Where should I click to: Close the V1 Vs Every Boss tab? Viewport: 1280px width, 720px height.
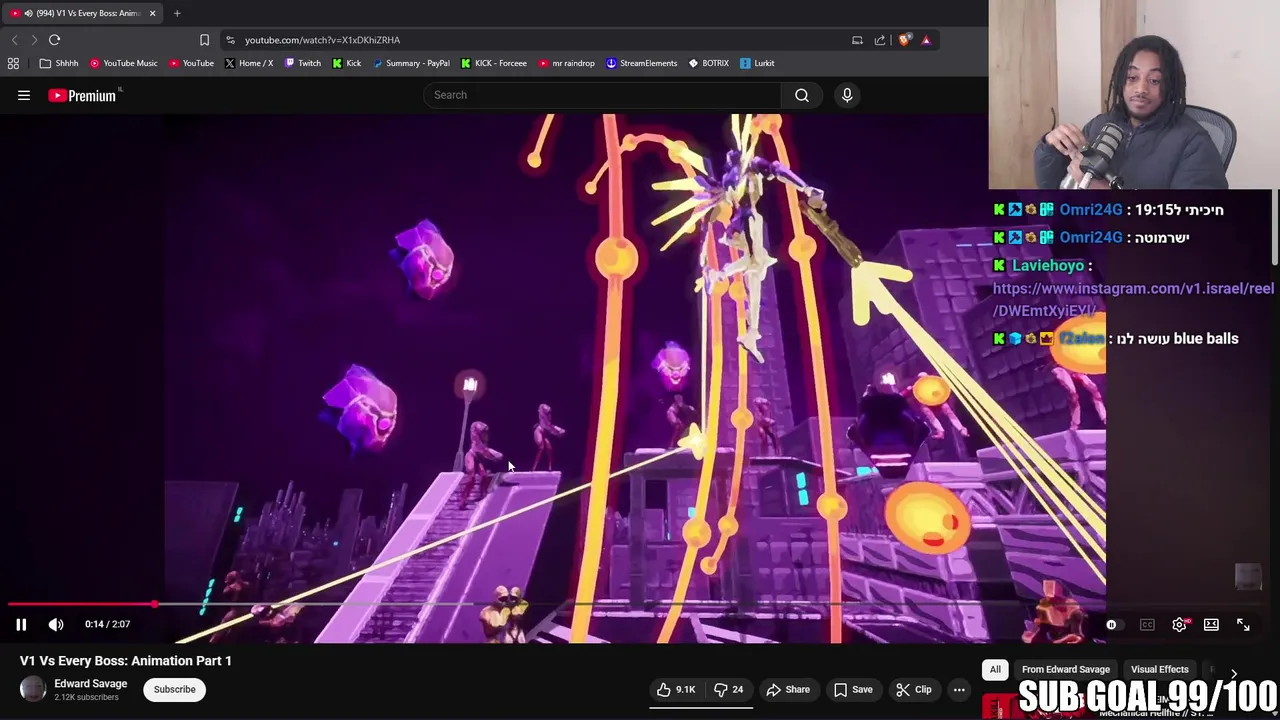click(152, 13)
